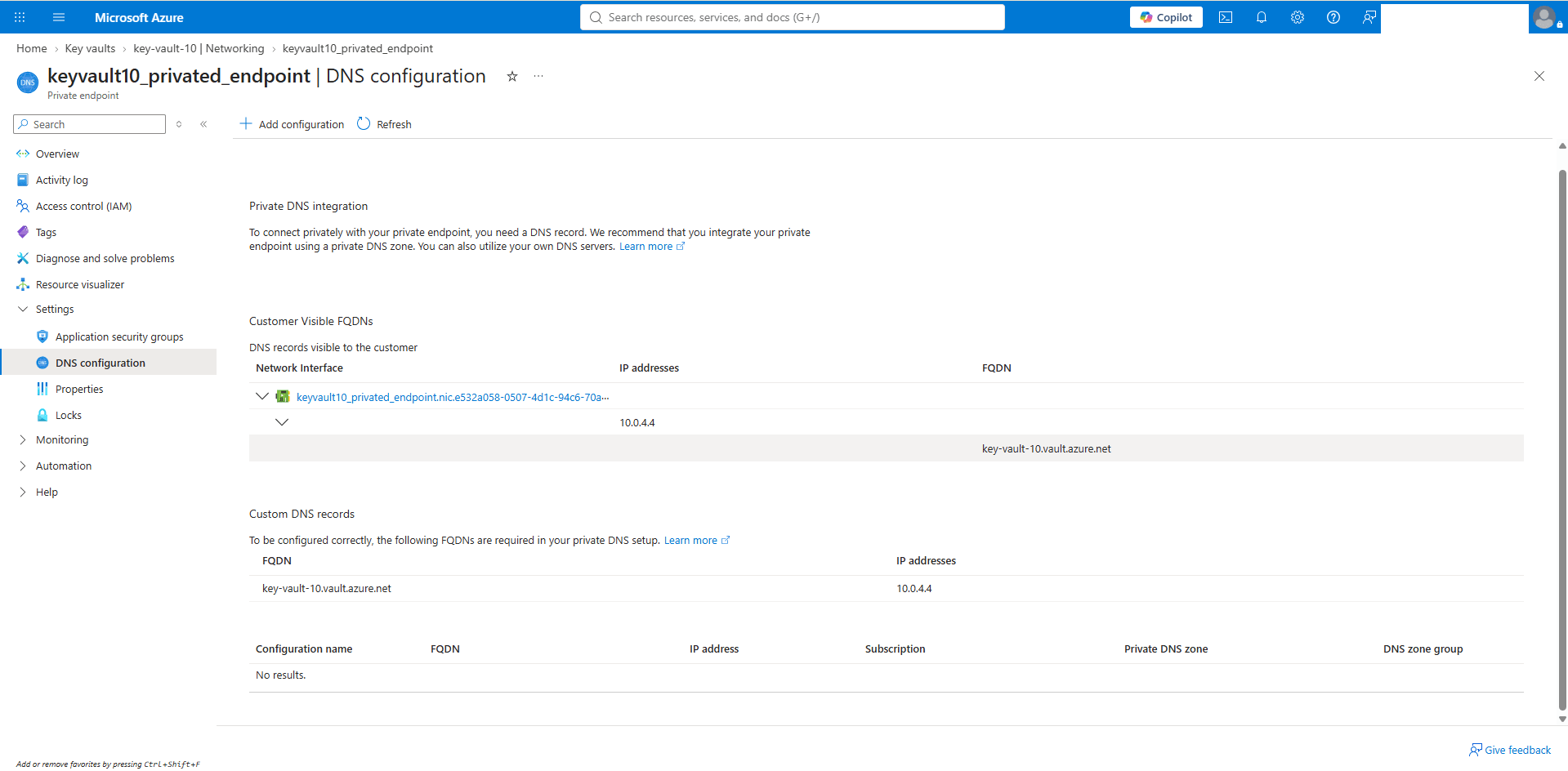
Task: Open the Help question mark icon
Action: tap(1333, 17)
